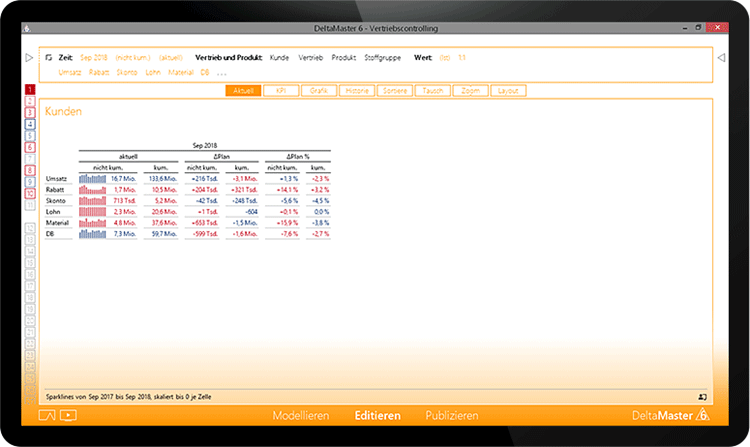Click the Rabatt sparkline

pos(93,190)
